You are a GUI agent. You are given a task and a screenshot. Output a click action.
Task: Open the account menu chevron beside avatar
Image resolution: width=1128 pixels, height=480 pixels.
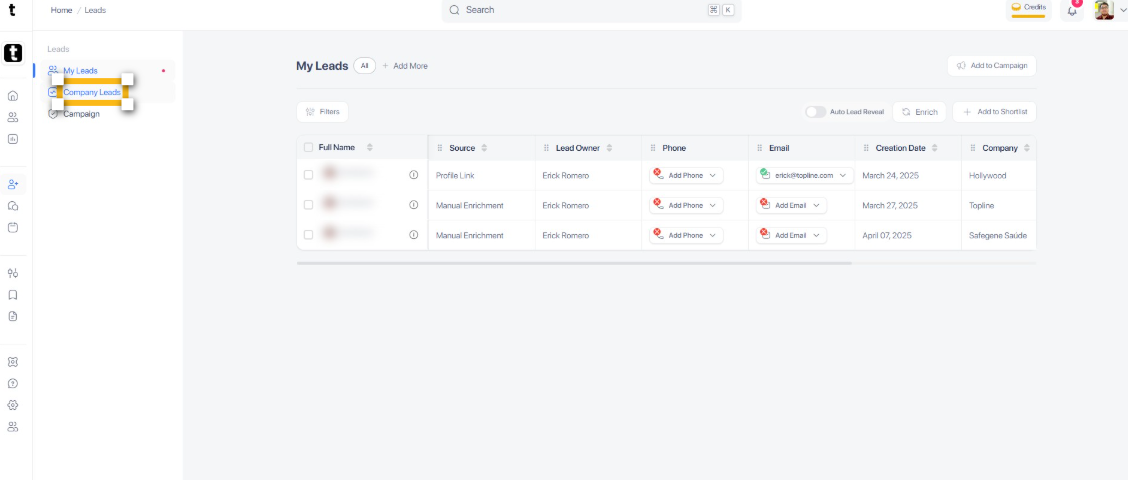[1122, 10]
